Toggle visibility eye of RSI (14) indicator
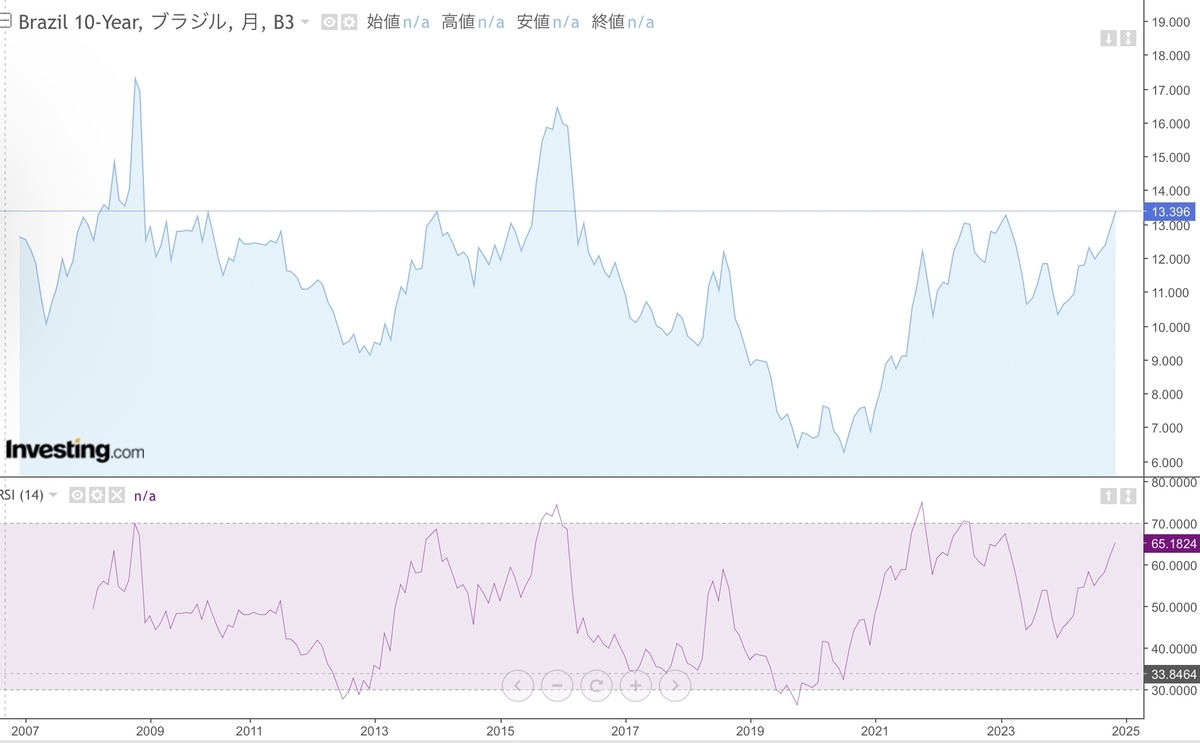 (77, 495)
